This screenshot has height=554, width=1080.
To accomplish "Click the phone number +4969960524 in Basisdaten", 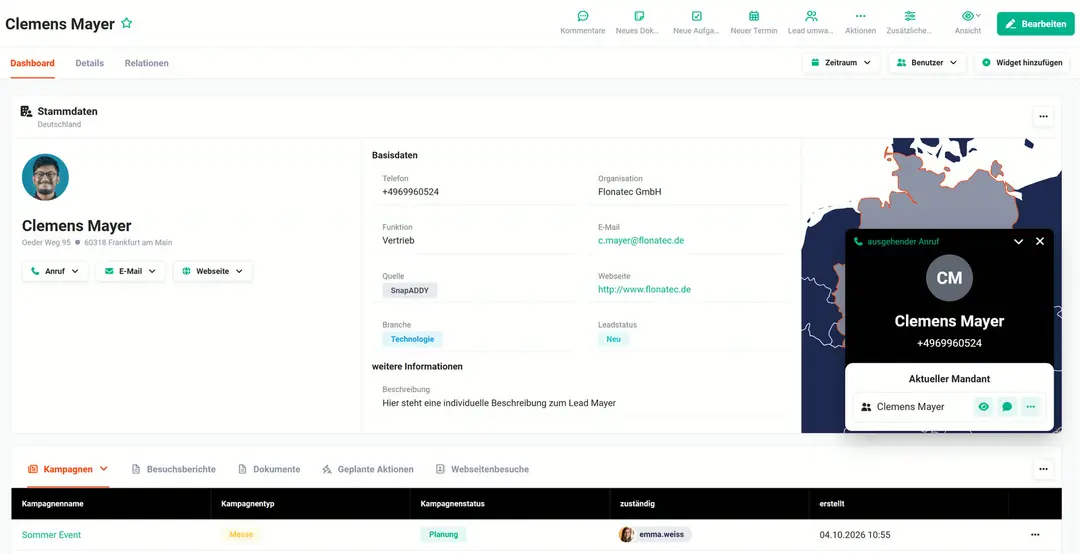I will coord(411,192).
